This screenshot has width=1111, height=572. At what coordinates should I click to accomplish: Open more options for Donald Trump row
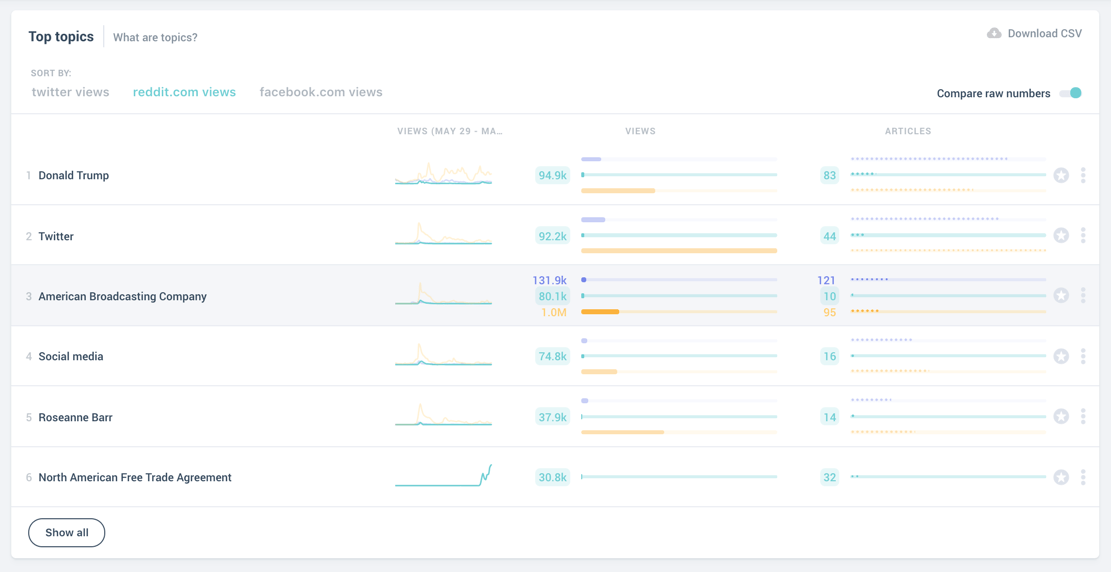point(1083,175)
